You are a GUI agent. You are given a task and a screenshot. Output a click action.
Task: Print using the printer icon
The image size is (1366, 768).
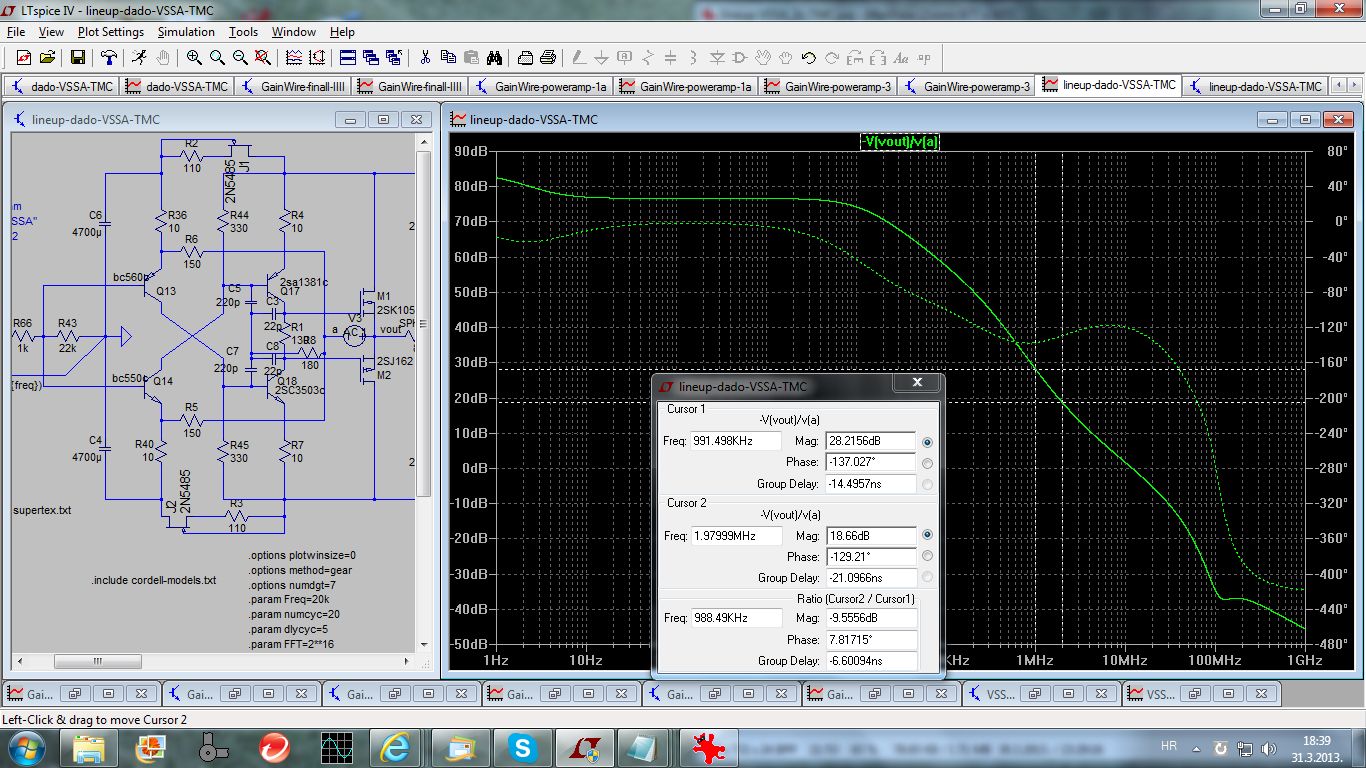(548, 58)
